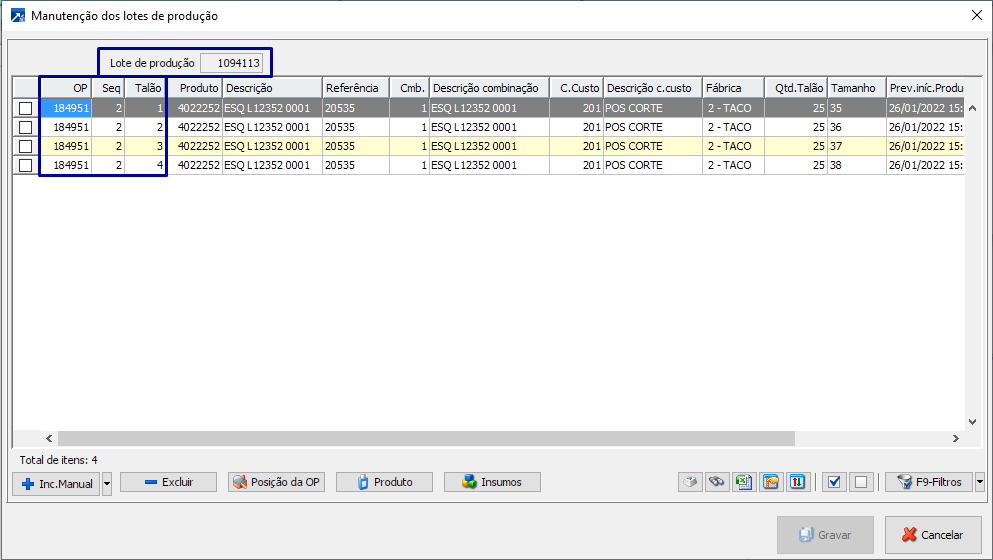
Task: Click the vertical scrollbar down arrow
Action: coord(973,422)
